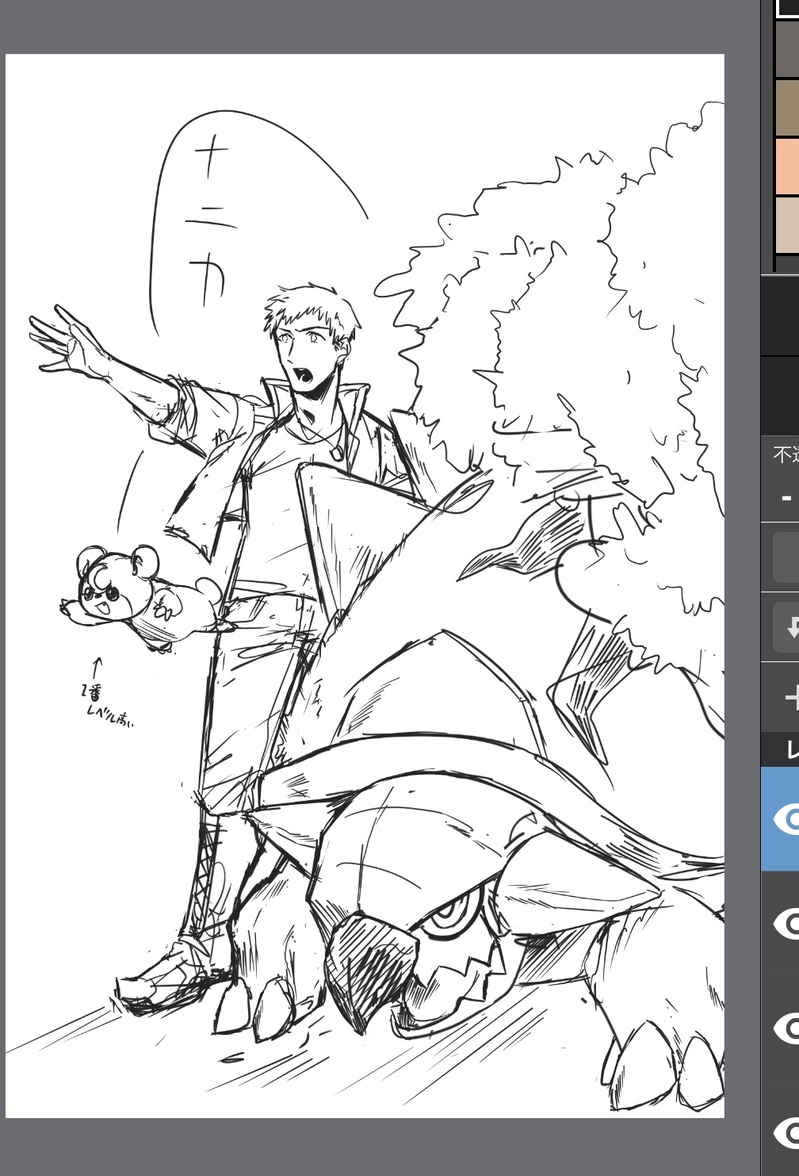This screenshot has height=1176, width=799.
Task: Click the white drawing canvas with the sketch
Action: pos(365,585)
